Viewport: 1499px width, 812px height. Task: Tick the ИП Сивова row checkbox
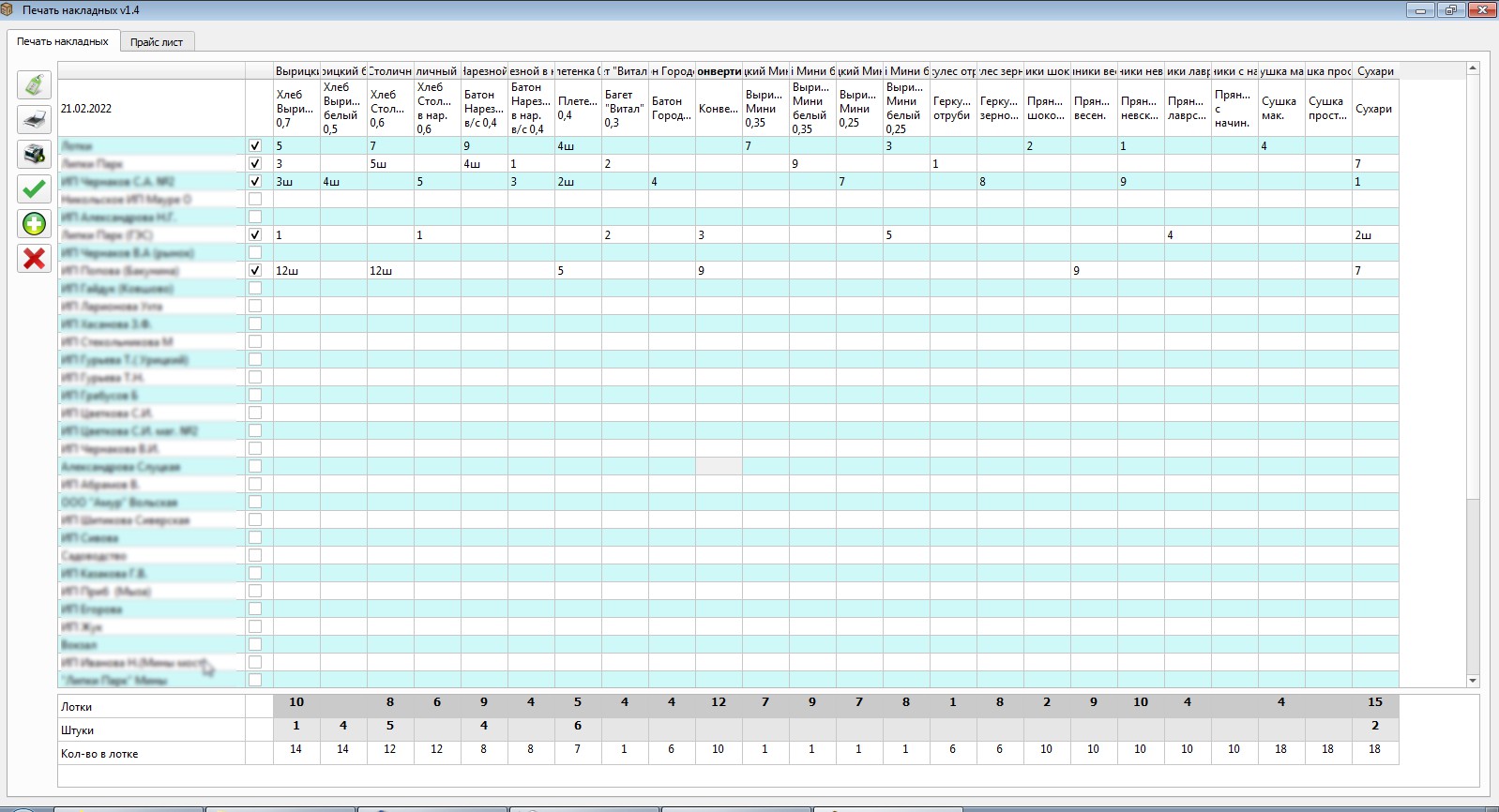(x=254, y=537)
